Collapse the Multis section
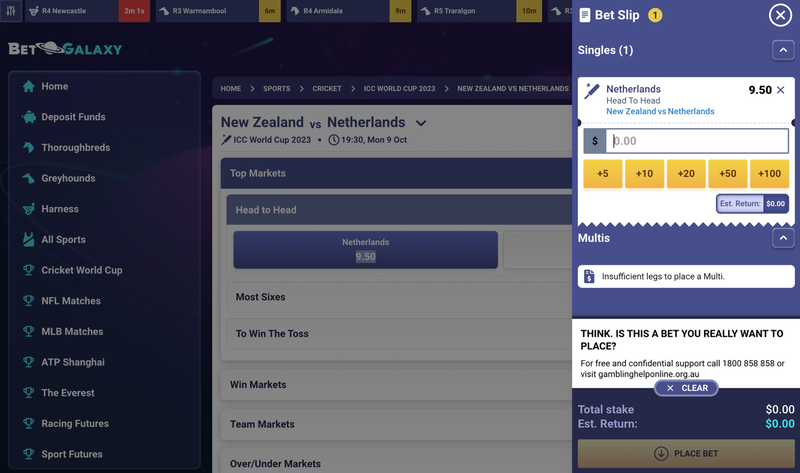 tap(782, 238)
